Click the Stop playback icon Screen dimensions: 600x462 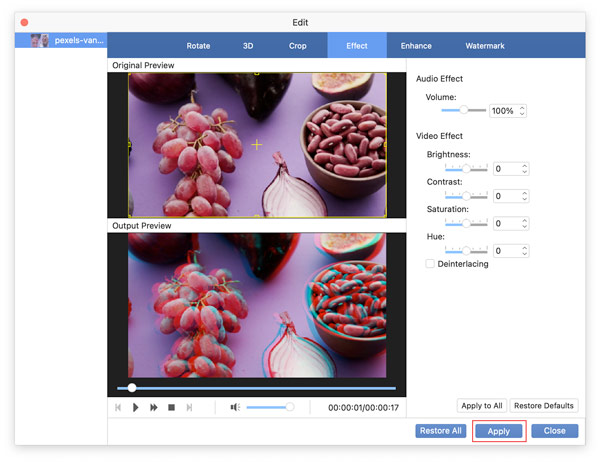(x=171, y=408)
